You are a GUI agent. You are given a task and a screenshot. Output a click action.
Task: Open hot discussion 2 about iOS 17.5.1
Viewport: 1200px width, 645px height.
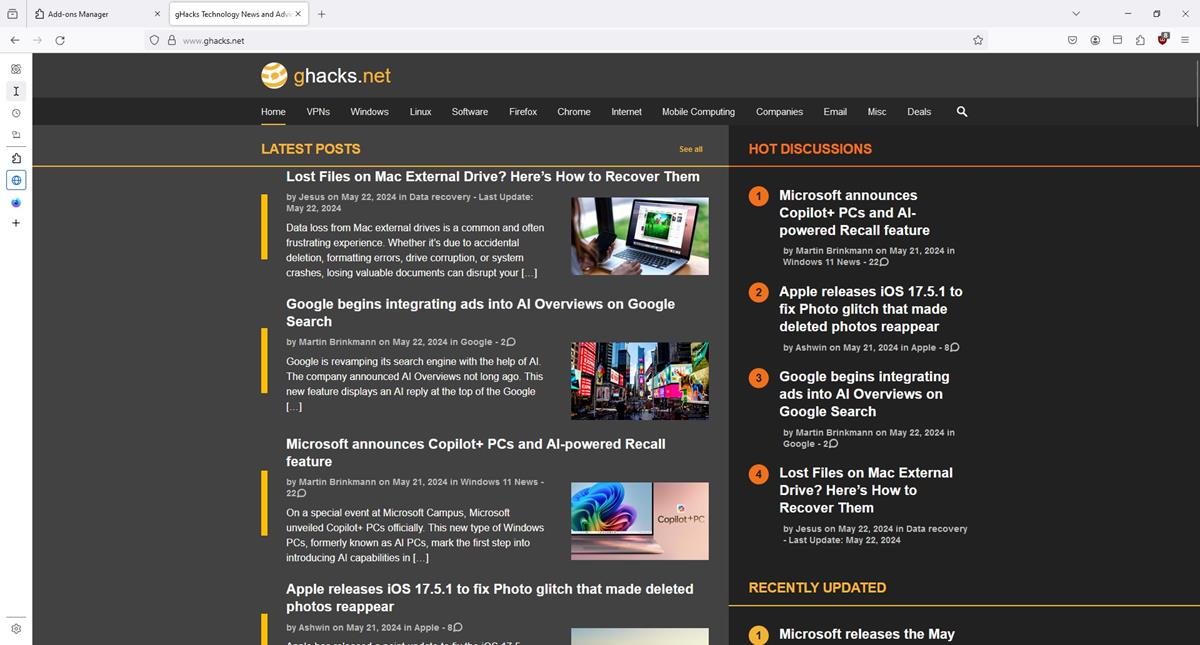point(870,308)
